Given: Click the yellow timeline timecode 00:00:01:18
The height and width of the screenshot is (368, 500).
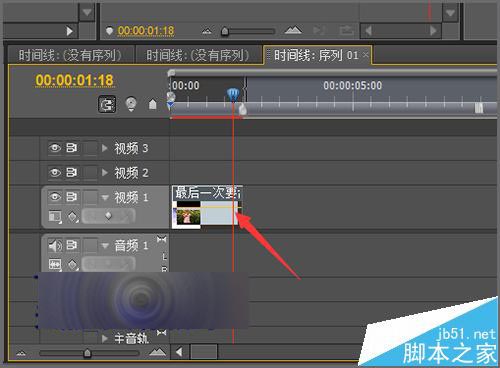Looking at the screenshot, I should tap(74, 81).
